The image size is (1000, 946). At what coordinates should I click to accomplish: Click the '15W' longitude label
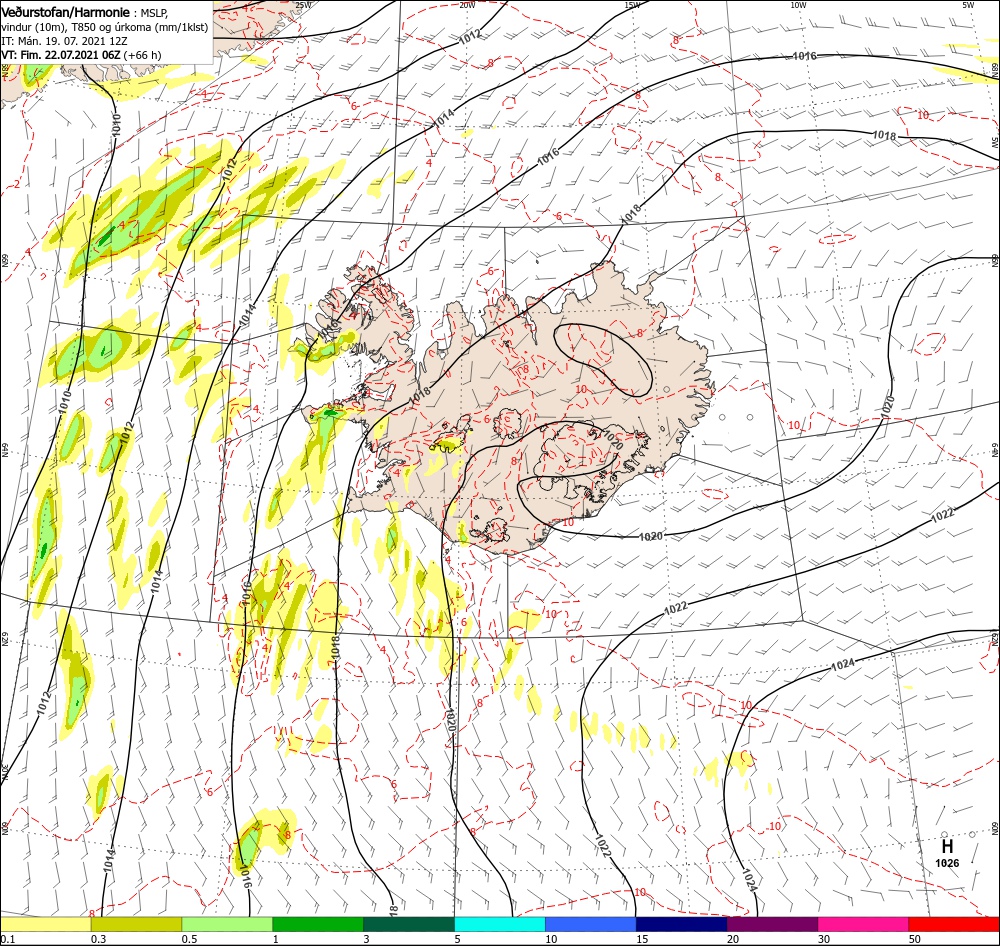[632, 5]
